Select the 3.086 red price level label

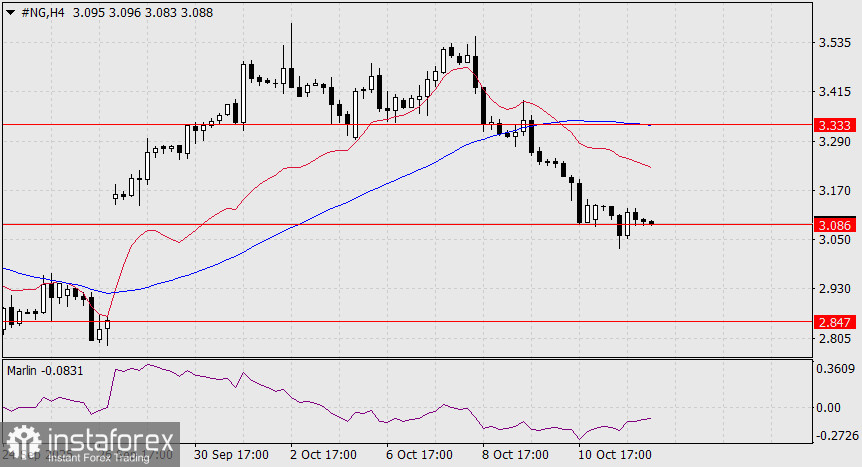835,225
